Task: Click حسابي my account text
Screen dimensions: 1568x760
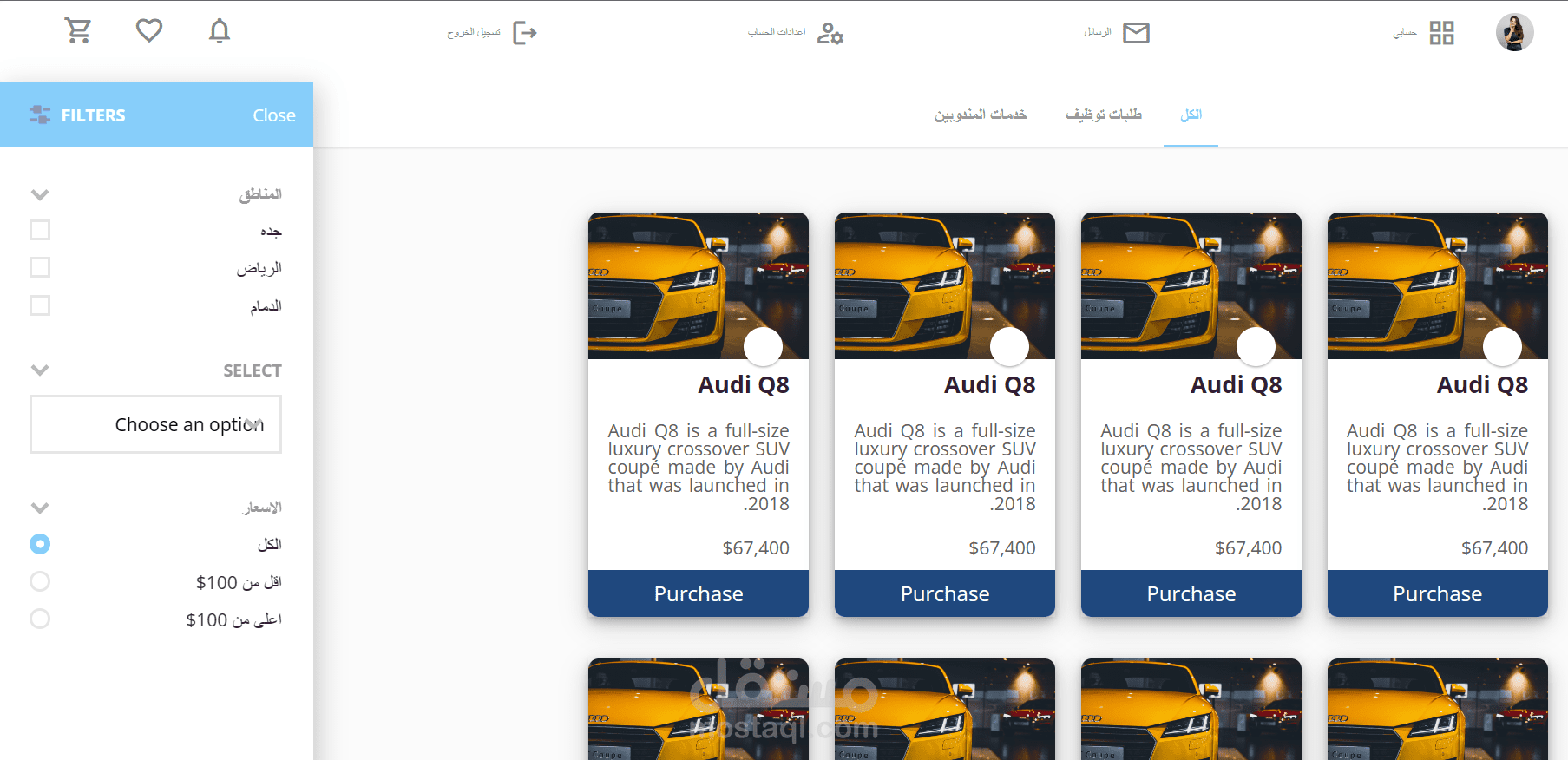Action: [1405, 33]
